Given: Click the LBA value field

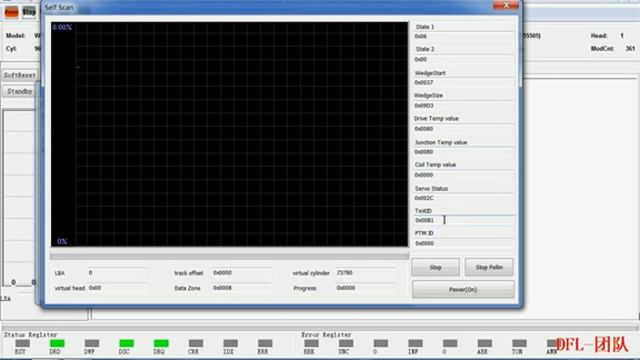Looking at the screenshot, I should coord(117,273).
